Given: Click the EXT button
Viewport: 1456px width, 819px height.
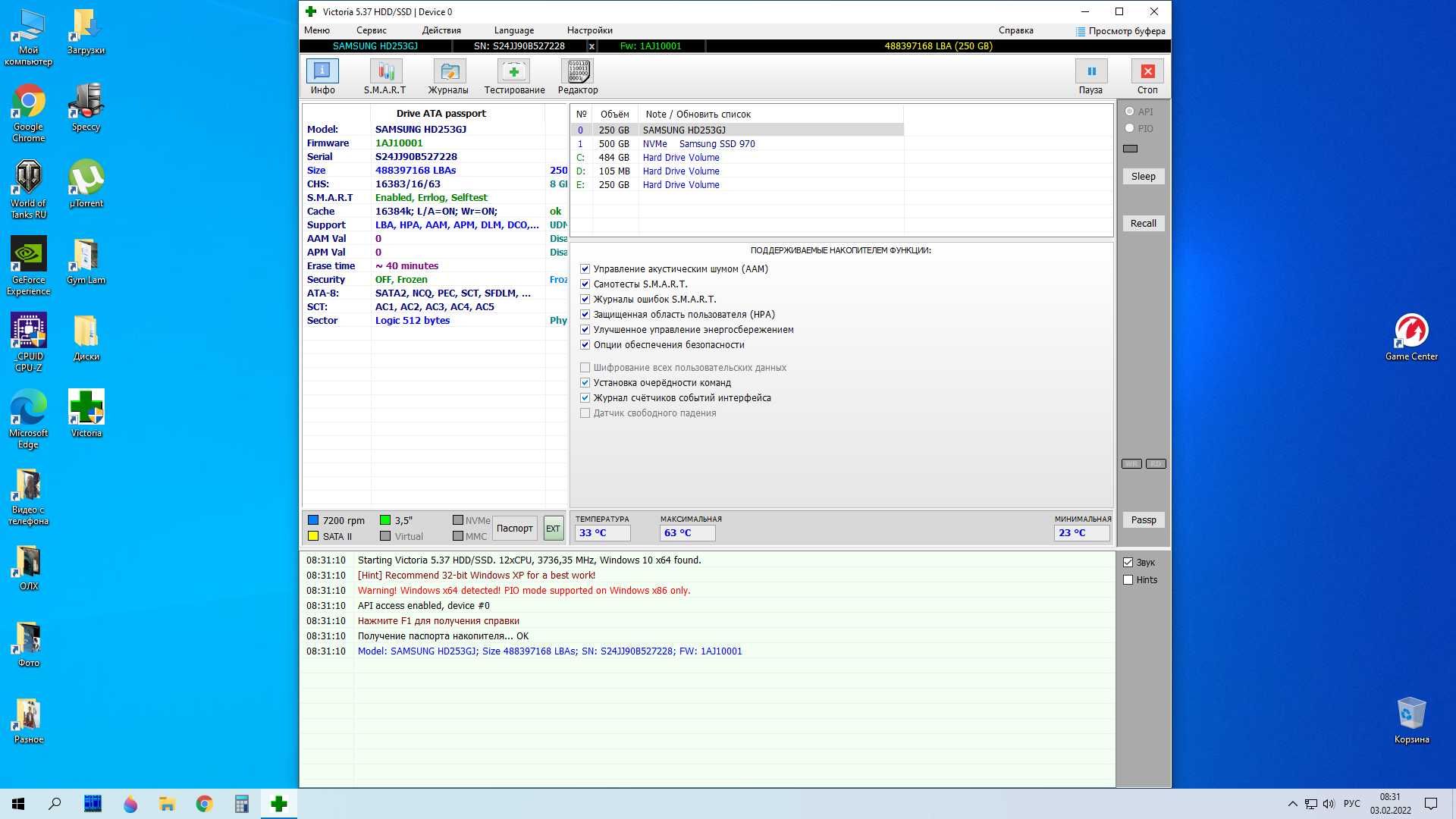Looking at the screenshot, I should (554, 529).
